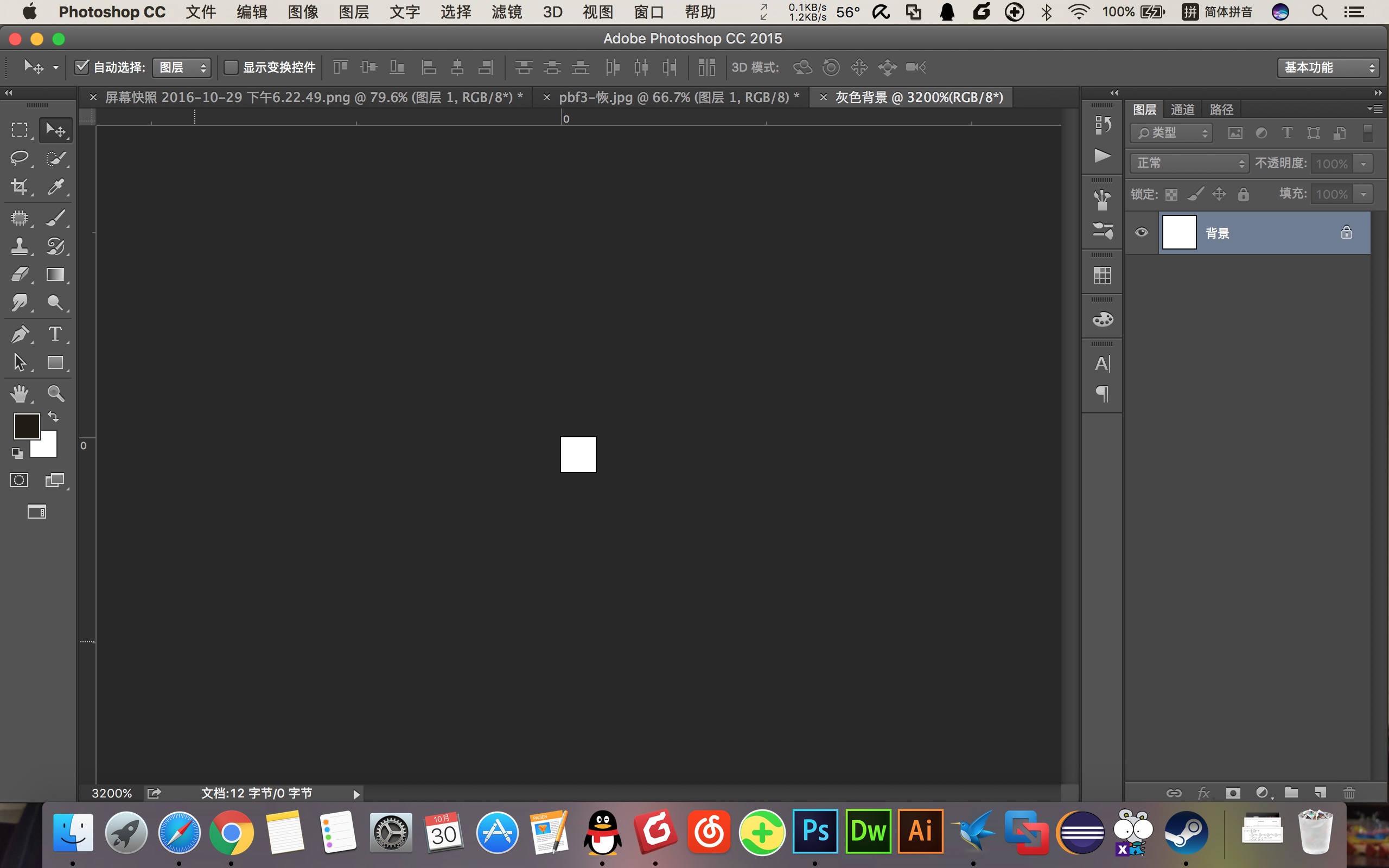The height and width of the screenshot is (868, 1389).
Task: Toggle lock transparent pixels
Action: (1171, 195)
